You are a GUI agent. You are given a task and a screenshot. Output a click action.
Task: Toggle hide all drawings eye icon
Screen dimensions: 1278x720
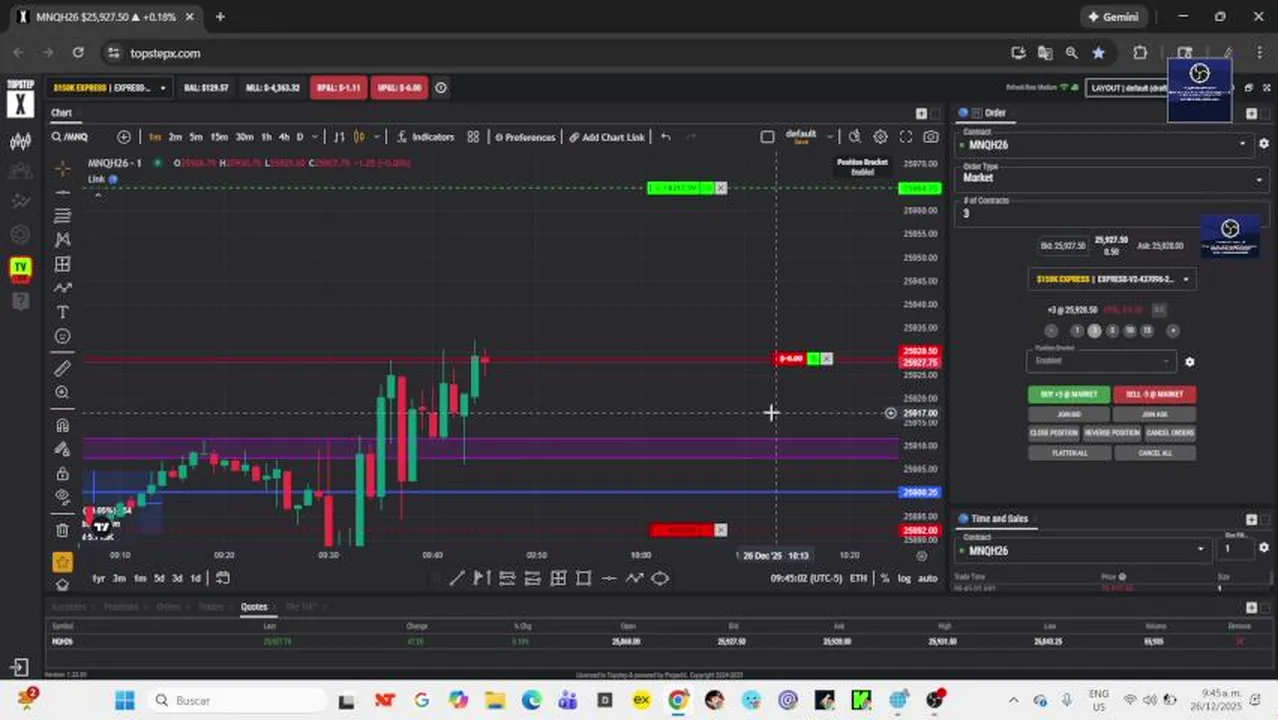pyautogui.click(x=62, y=497)
